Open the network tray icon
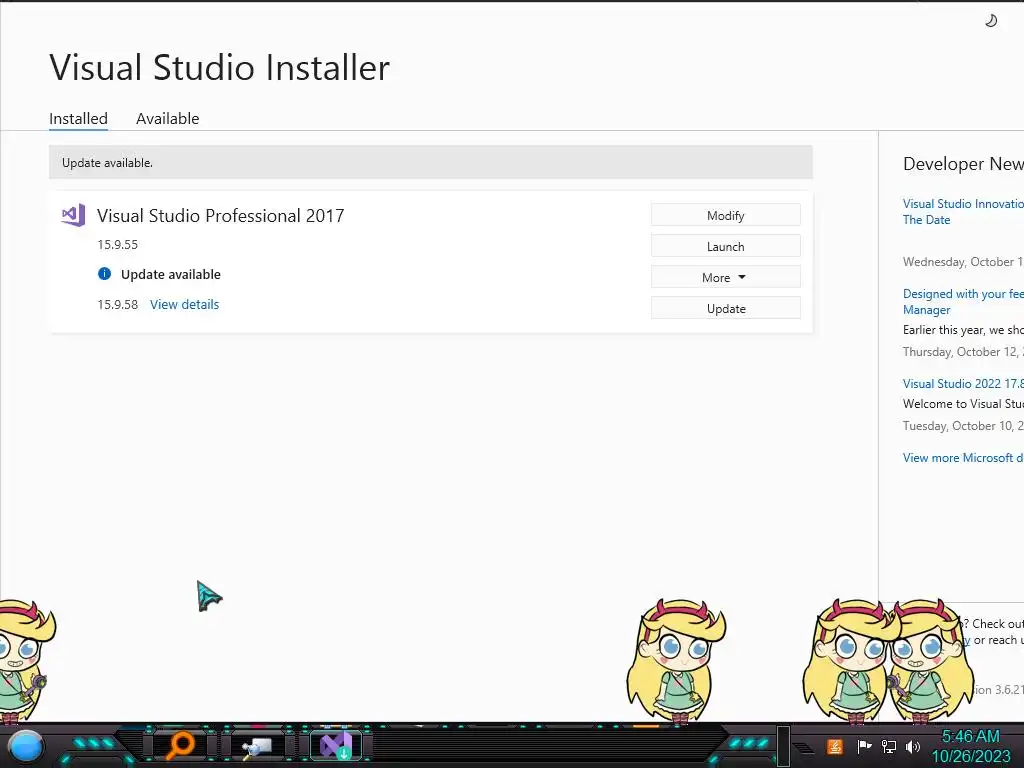 [889, 746]
